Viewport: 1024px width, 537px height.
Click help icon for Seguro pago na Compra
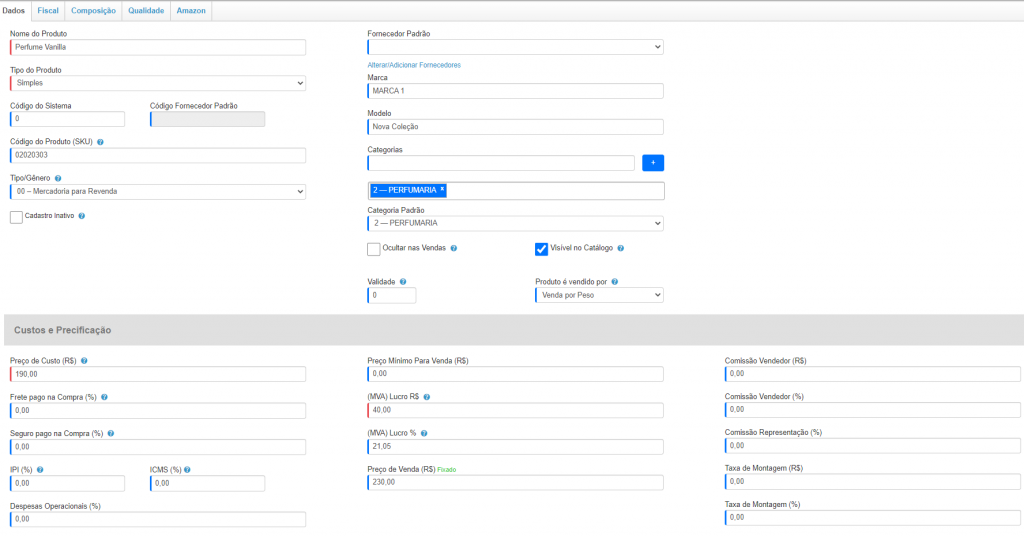[111, 433]
